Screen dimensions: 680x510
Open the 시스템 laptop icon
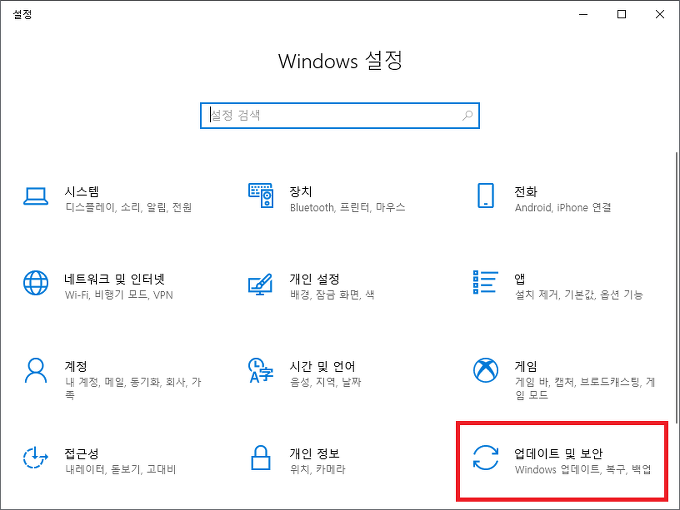tap(36, 196)
